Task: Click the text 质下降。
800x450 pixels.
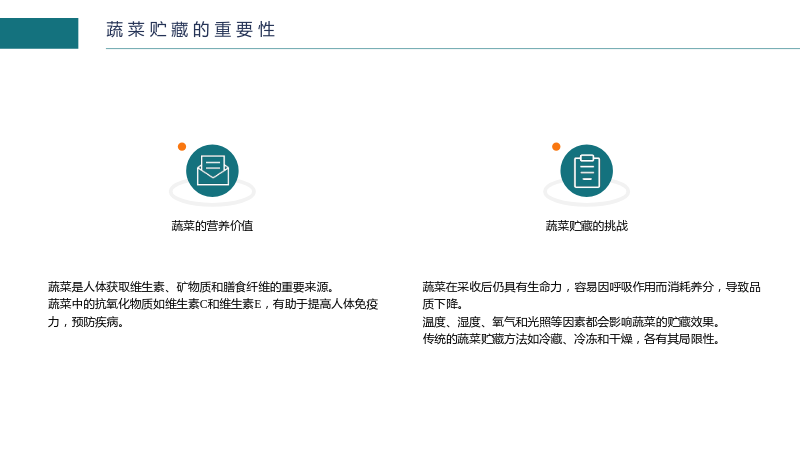Action: [442, 304]
